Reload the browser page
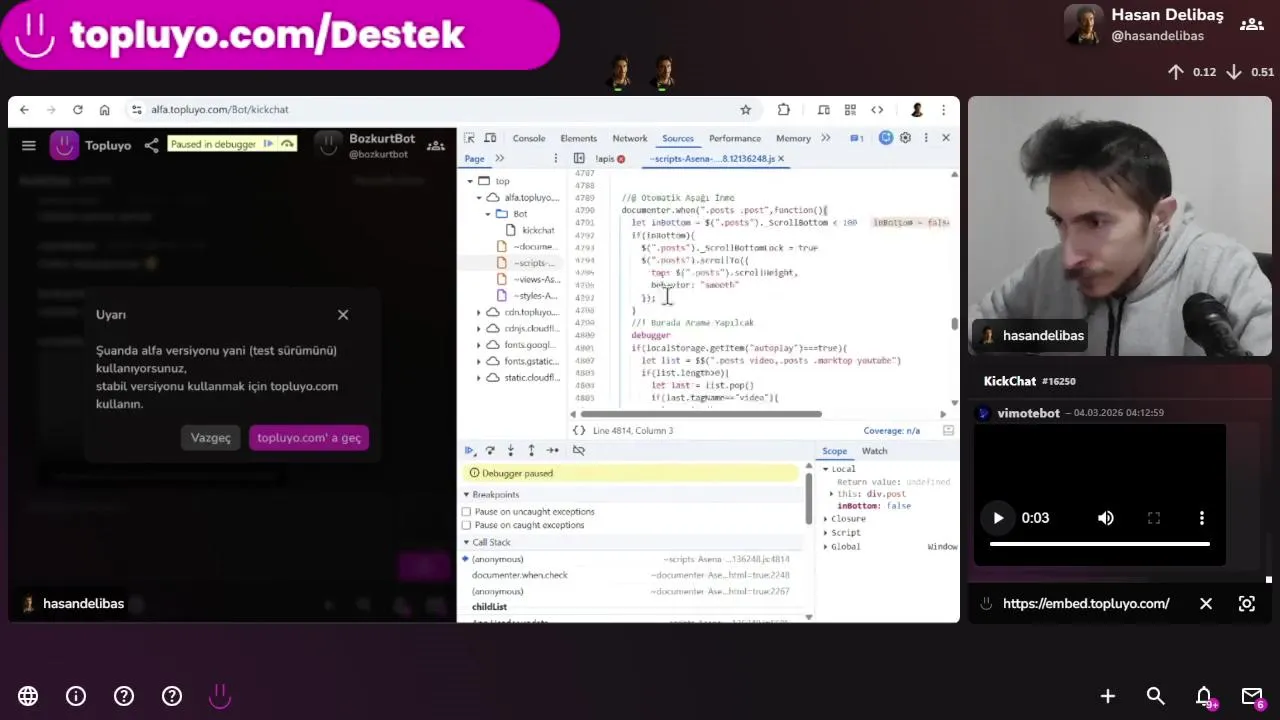The height and width of the screenshot is (720, 1280). tap(77, 110)
